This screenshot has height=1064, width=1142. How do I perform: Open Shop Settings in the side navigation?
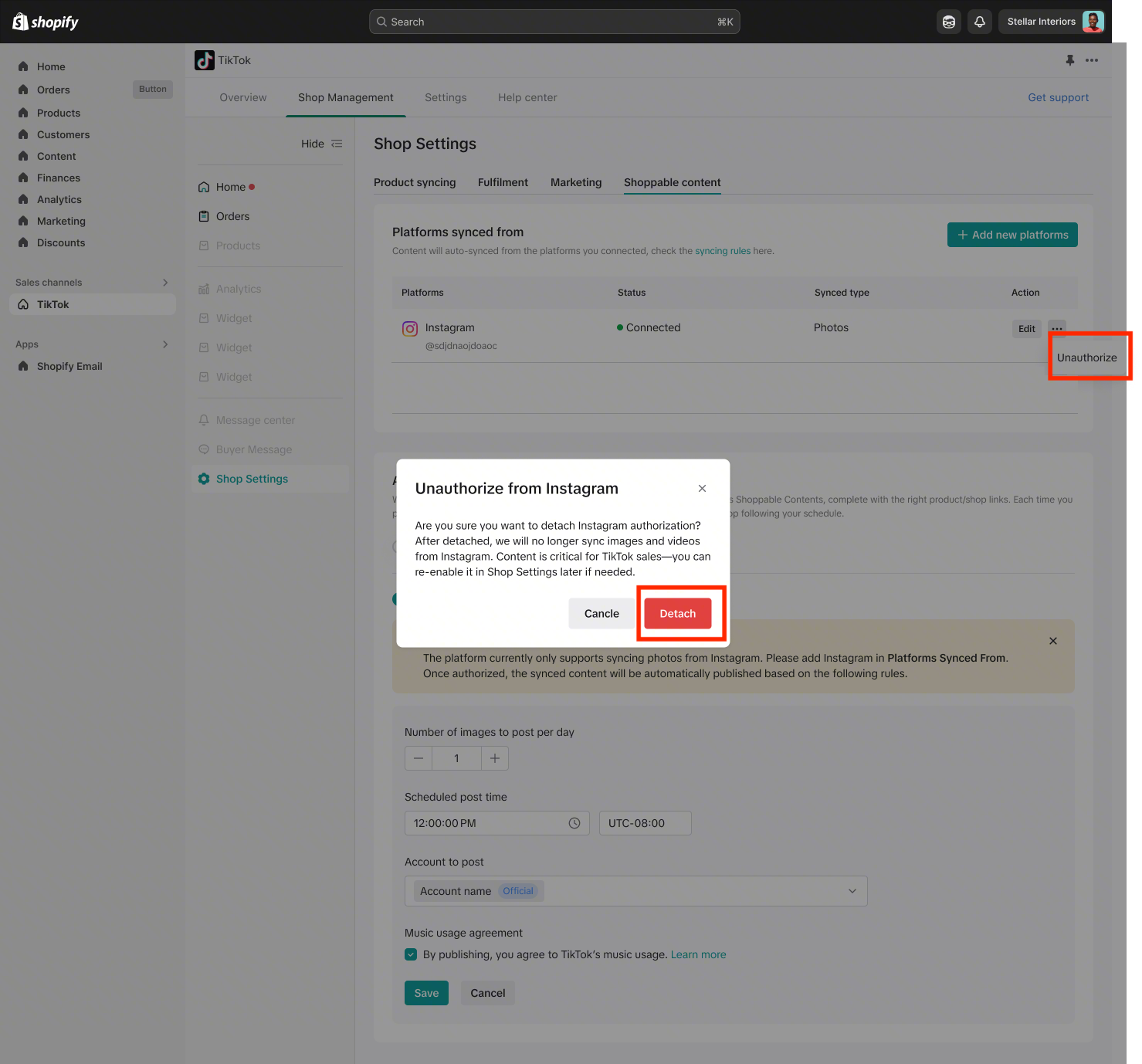[270, 479]
